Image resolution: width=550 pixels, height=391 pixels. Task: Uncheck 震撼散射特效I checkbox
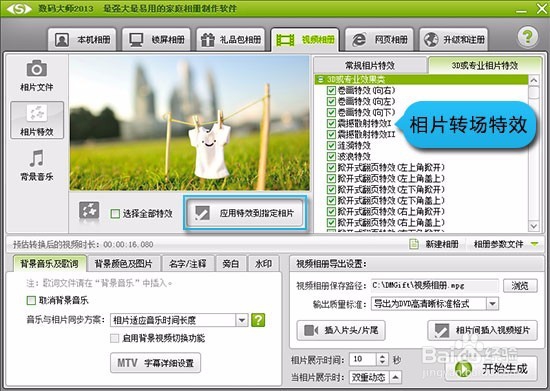pos(331,123)
